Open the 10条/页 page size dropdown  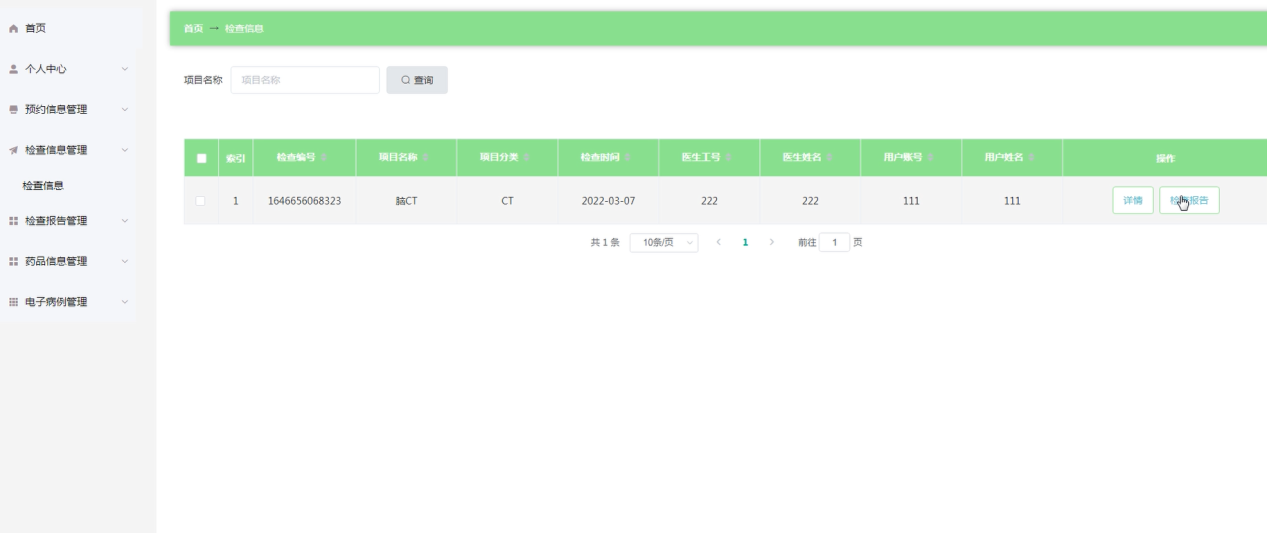pyautogui.click(x=664, y=243)
